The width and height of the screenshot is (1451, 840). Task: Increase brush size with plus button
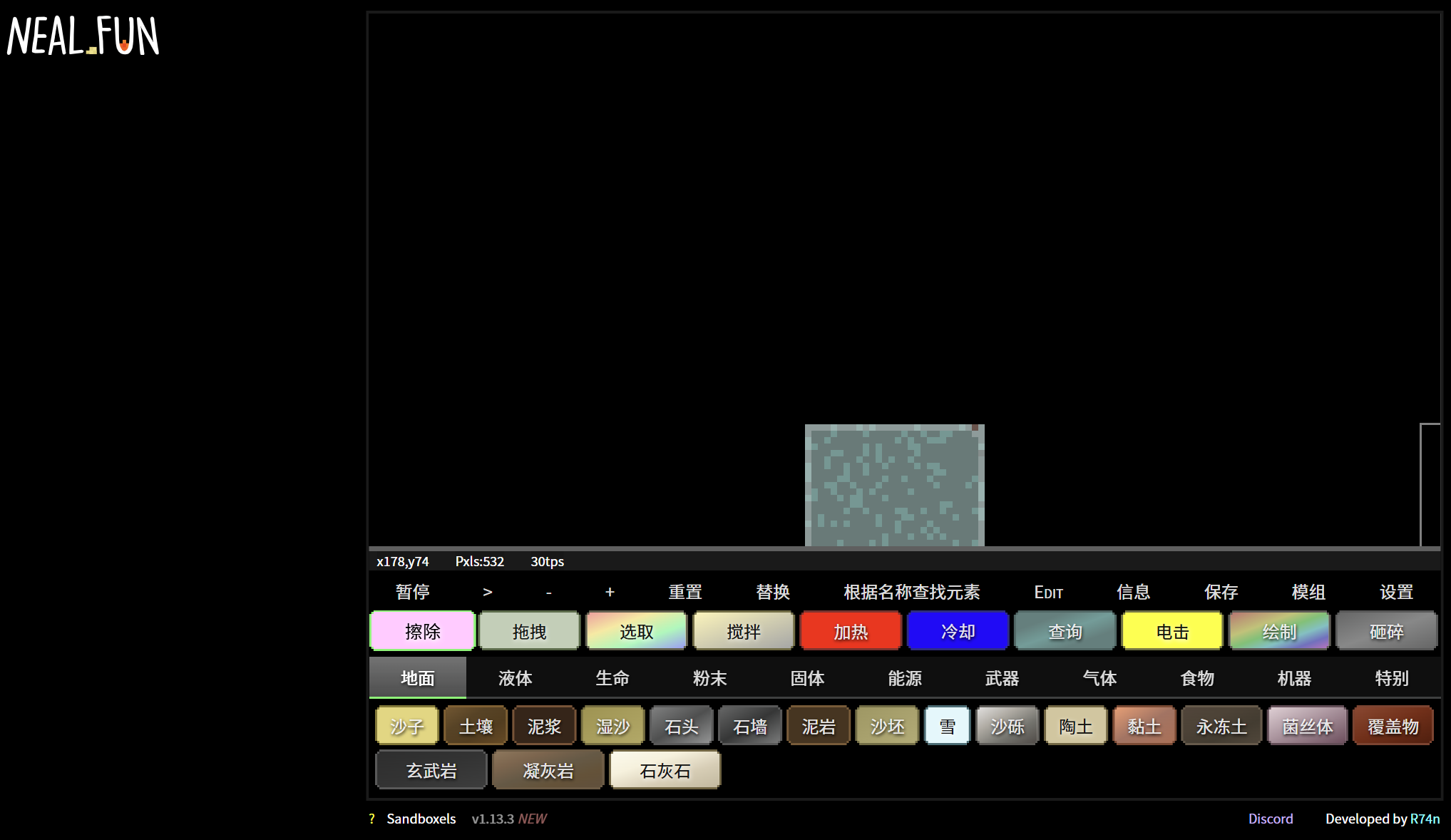pyautogui.click(x=610, y=592)
